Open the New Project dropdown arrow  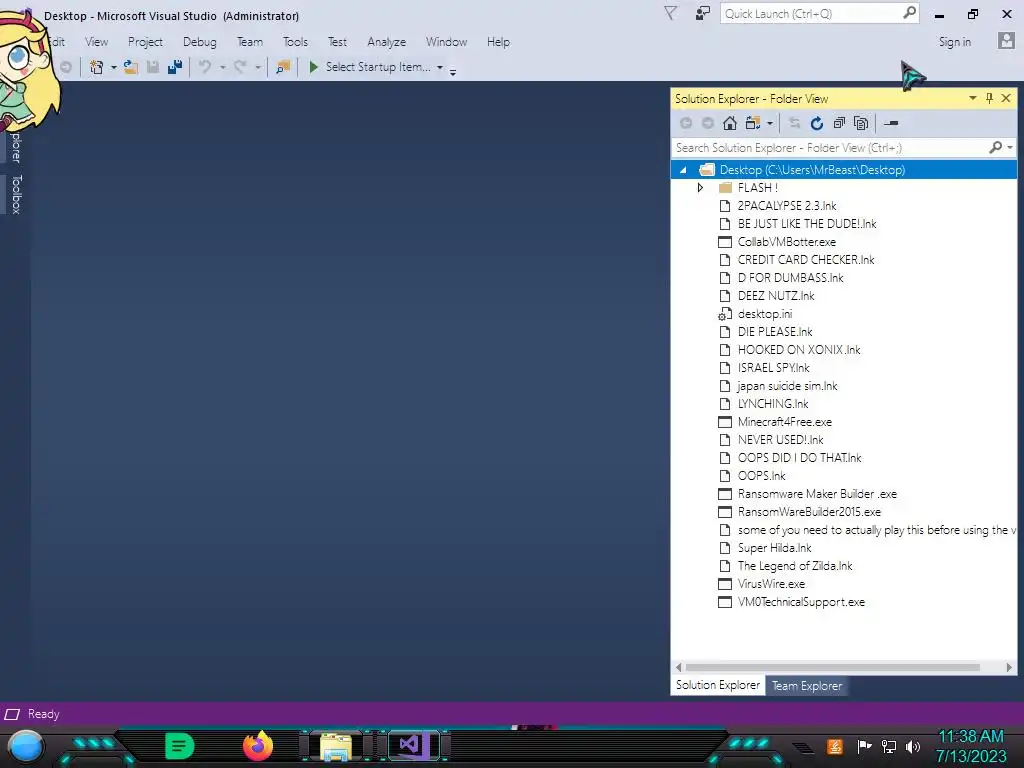pos(114,67)
